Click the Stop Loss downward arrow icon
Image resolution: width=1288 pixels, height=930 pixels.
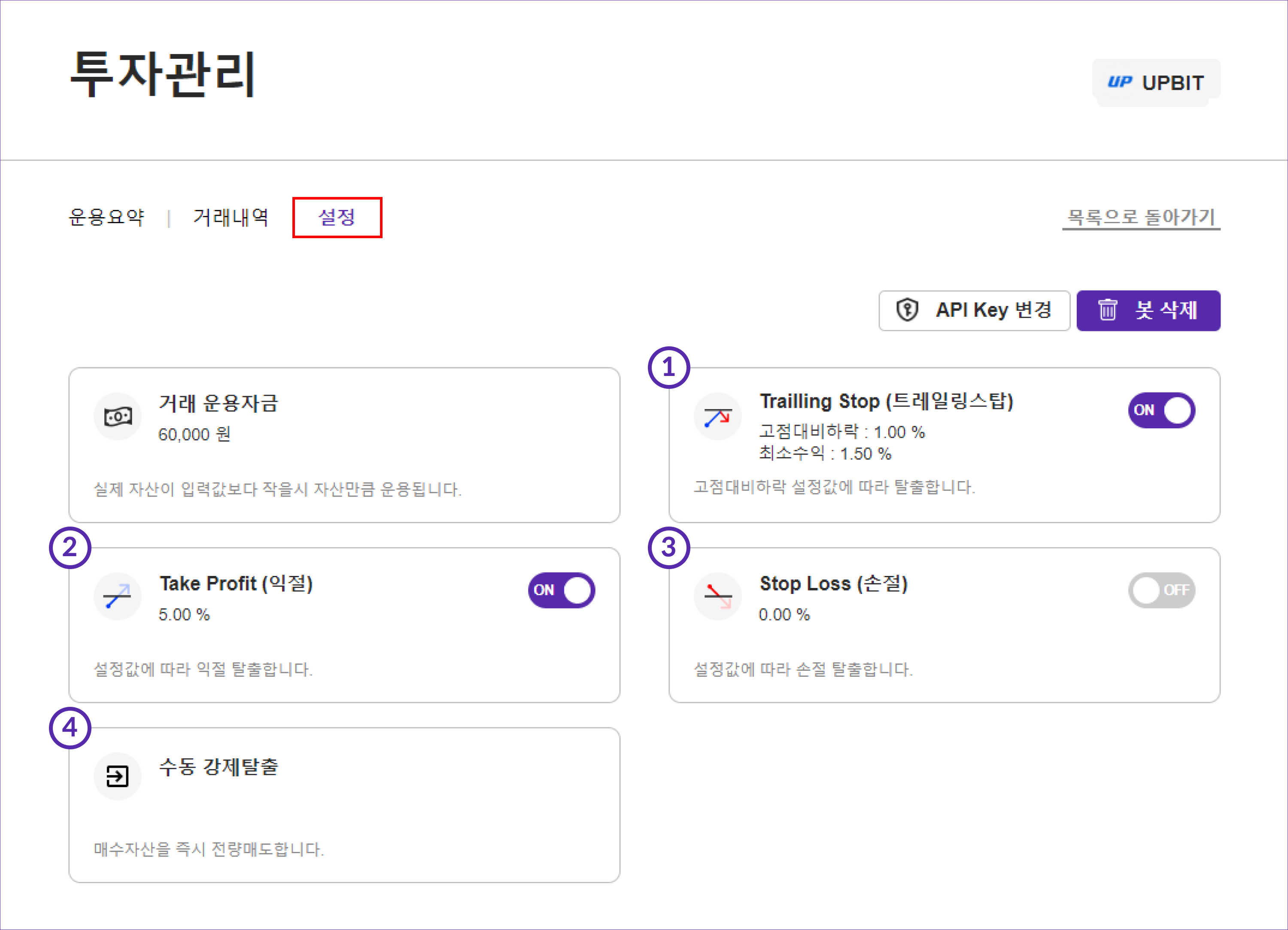(717, 596)
